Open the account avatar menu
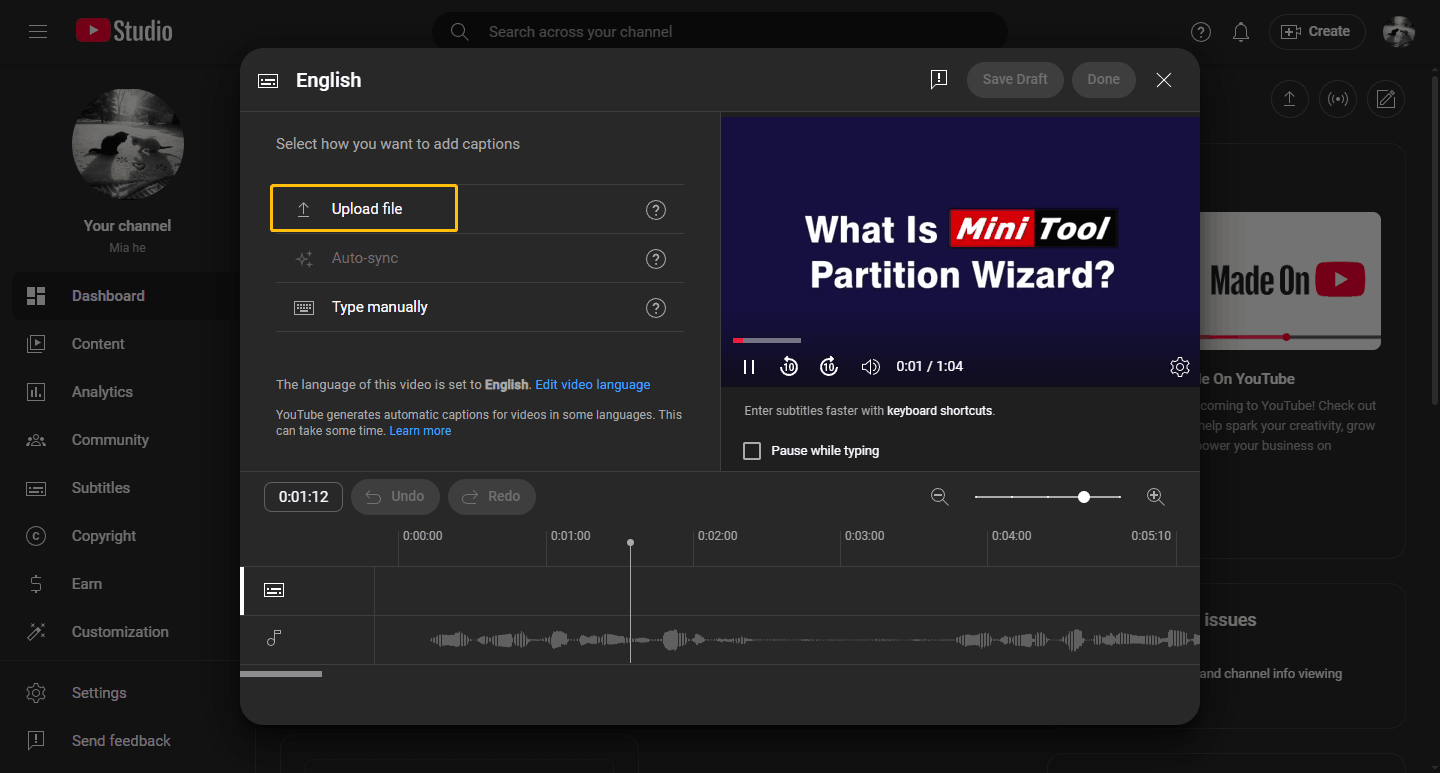1440x773 pixels. (1399, 32)
